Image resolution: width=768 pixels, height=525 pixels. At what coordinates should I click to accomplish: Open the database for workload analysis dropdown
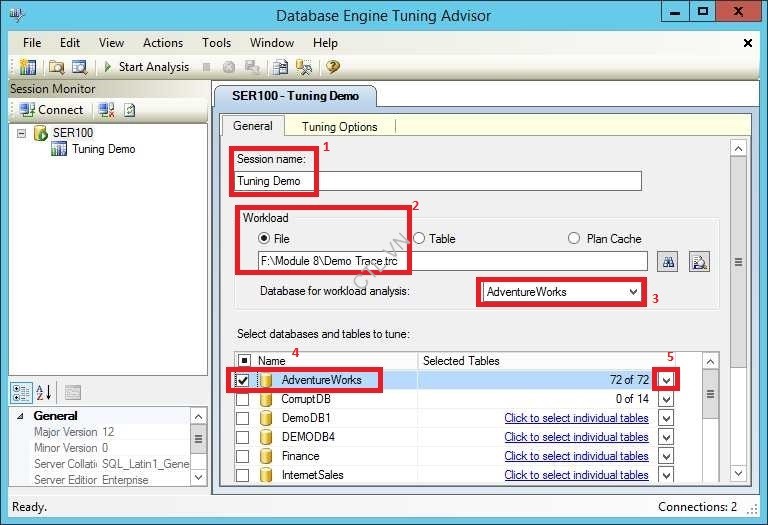pyautogui.click(x=633, y=292)
